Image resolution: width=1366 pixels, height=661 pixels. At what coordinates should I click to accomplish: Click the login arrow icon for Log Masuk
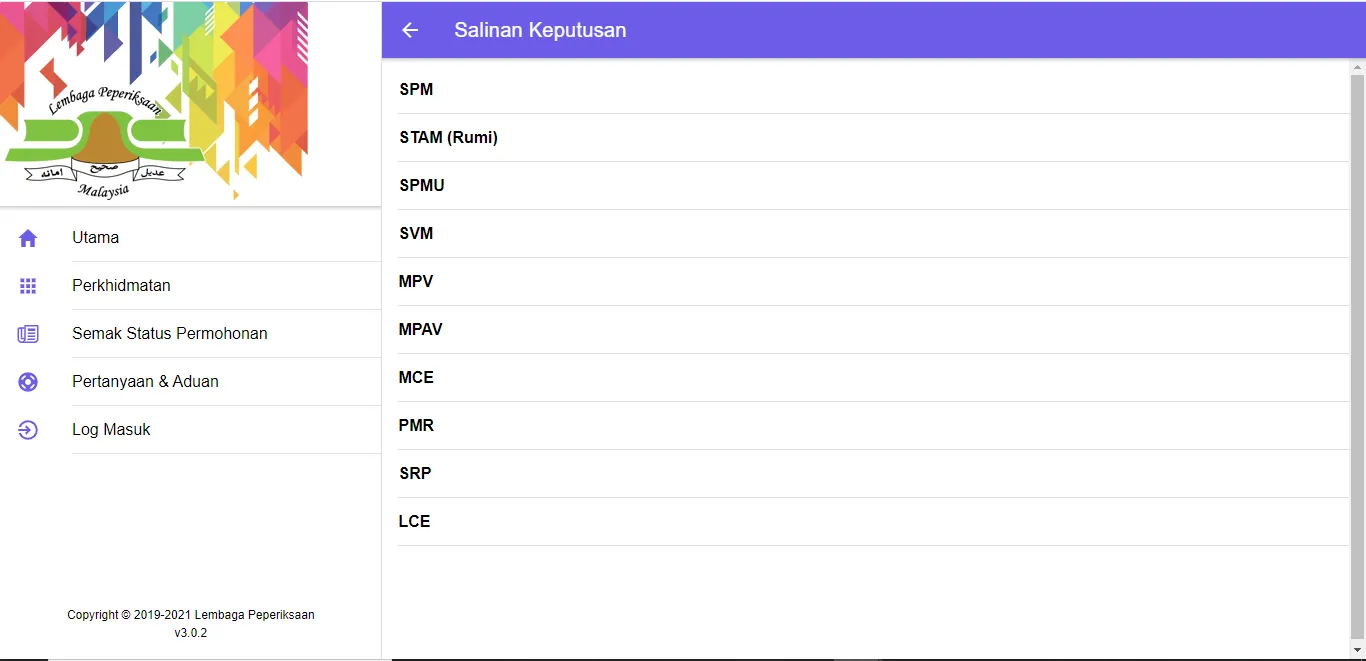(x=28, y=430)
